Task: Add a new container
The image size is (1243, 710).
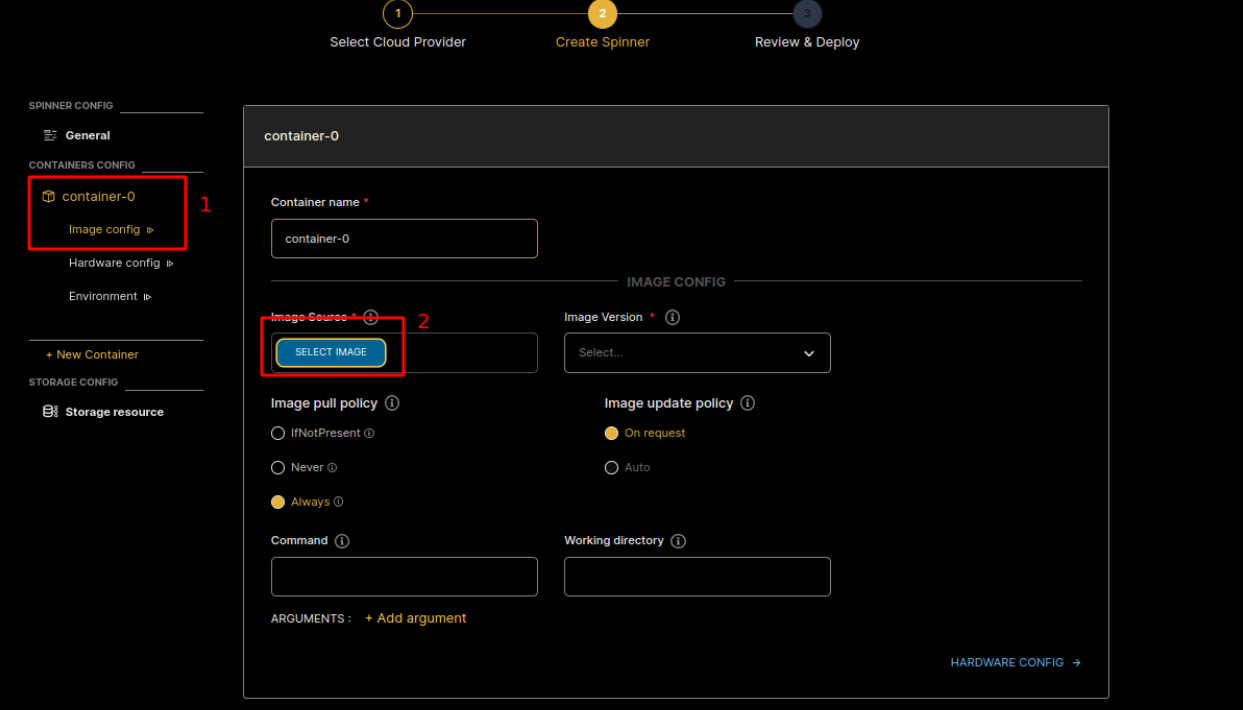Action: 92,355
